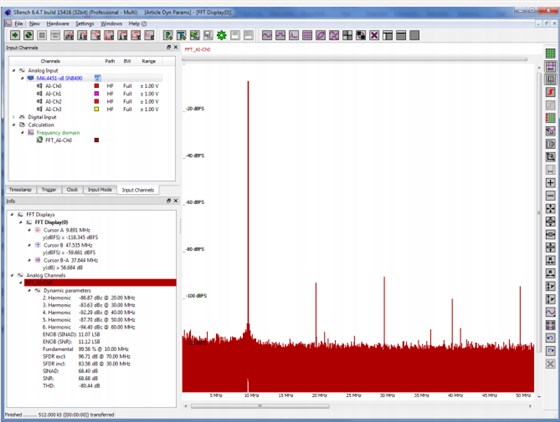Open the Hardware menu
Image resolution: width=560 pixels, height=422 pixels.
[x=58, y=24]
